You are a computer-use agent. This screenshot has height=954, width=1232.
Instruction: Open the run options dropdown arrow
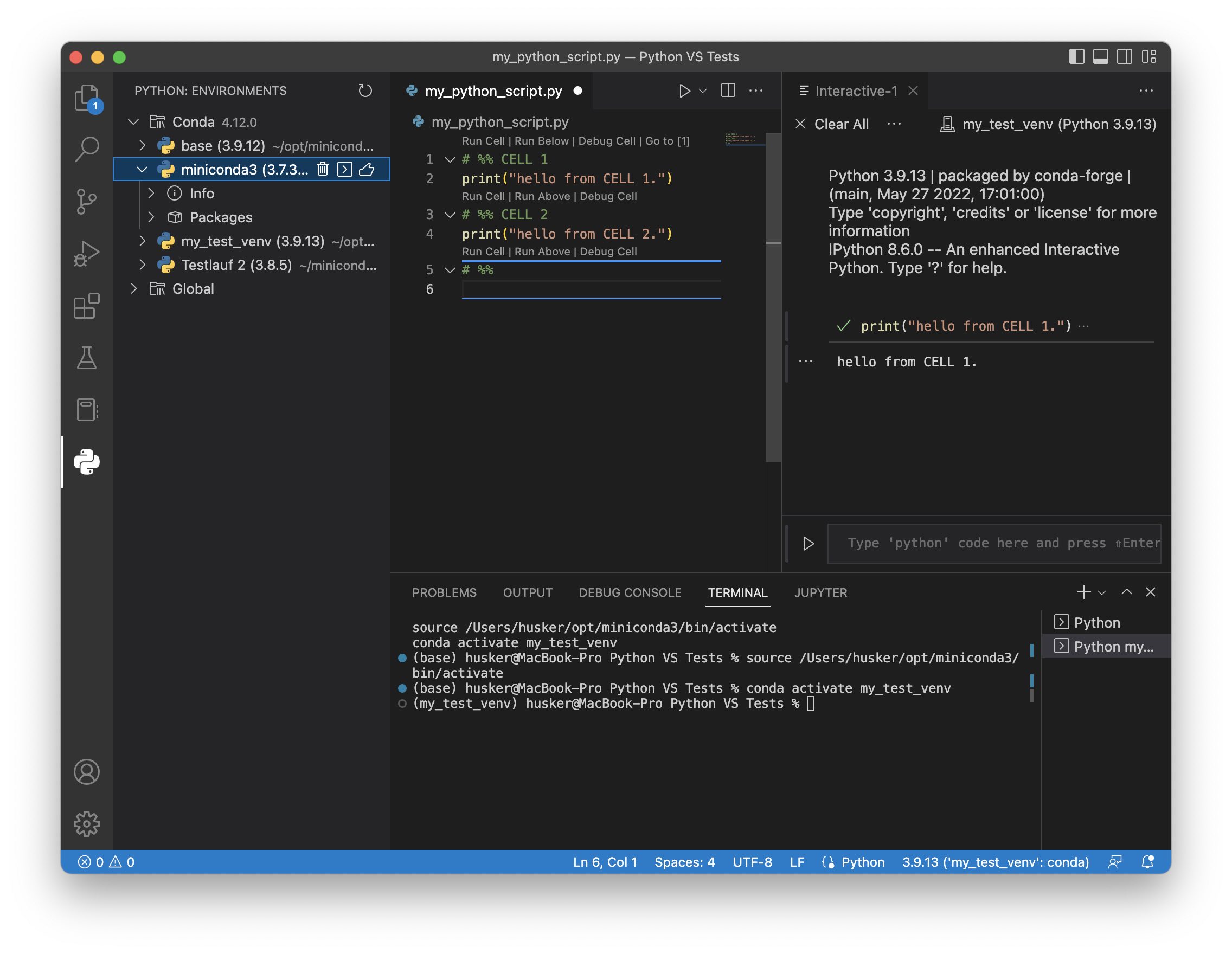click(703, 91)
